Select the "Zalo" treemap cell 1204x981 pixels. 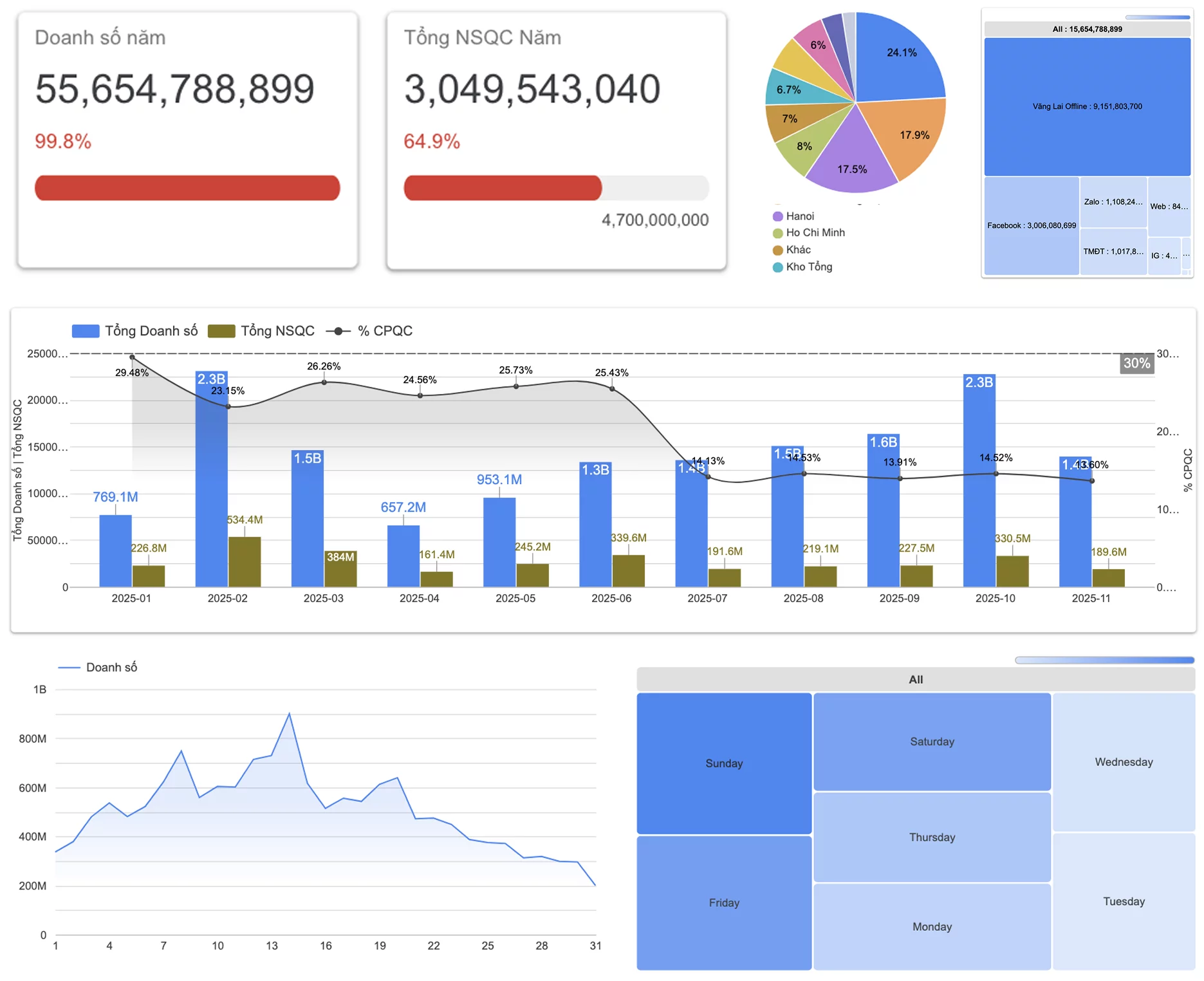pyautogui.click(x=1113, y=201)
